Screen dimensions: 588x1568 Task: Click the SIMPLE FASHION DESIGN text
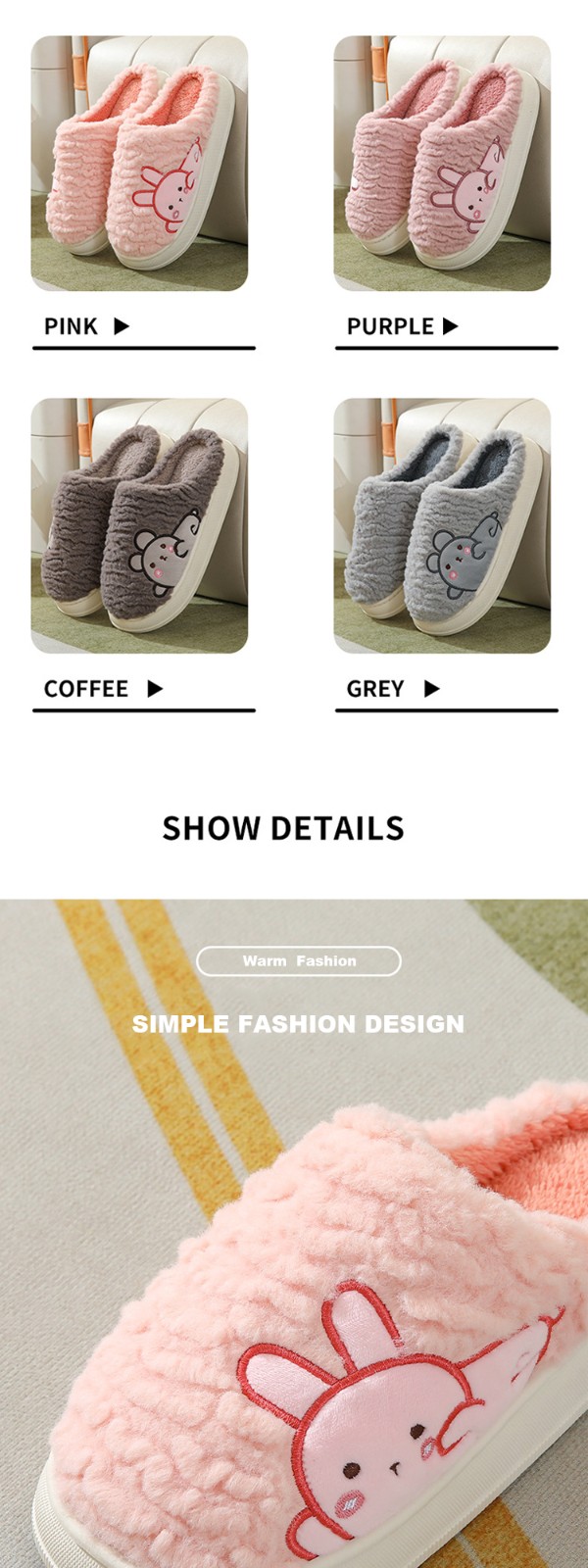pyautogui.click(x=298, y=1024)
